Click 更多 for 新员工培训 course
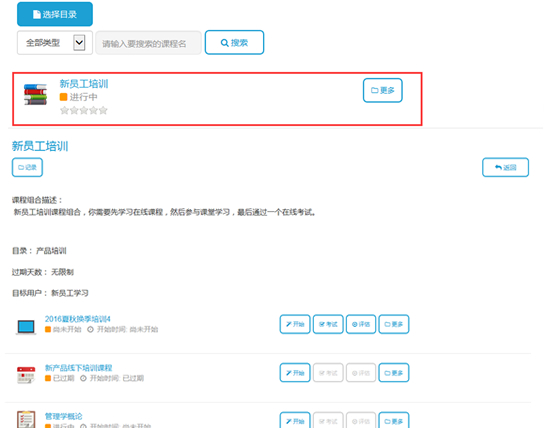 click(383, 90)
